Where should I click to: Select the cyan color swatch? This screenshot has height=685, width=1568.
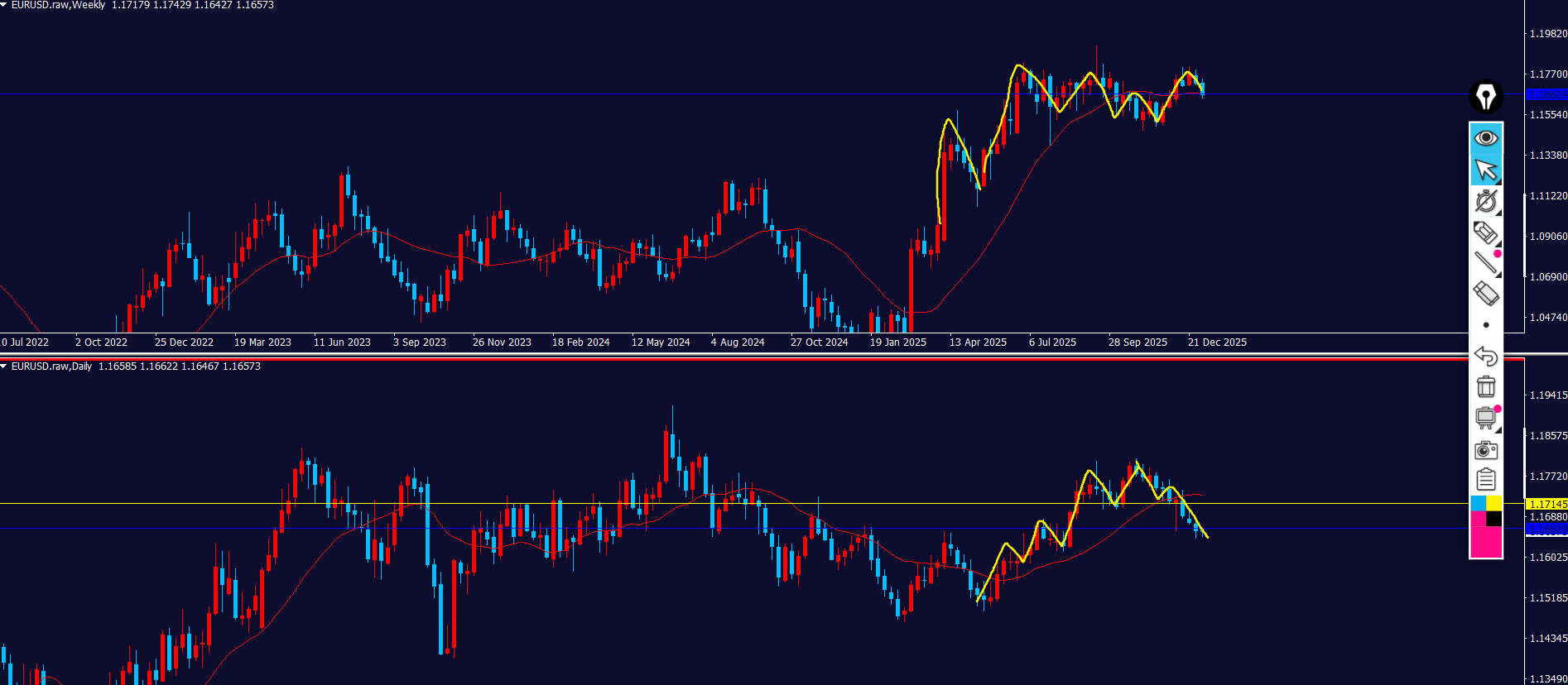1479,504
